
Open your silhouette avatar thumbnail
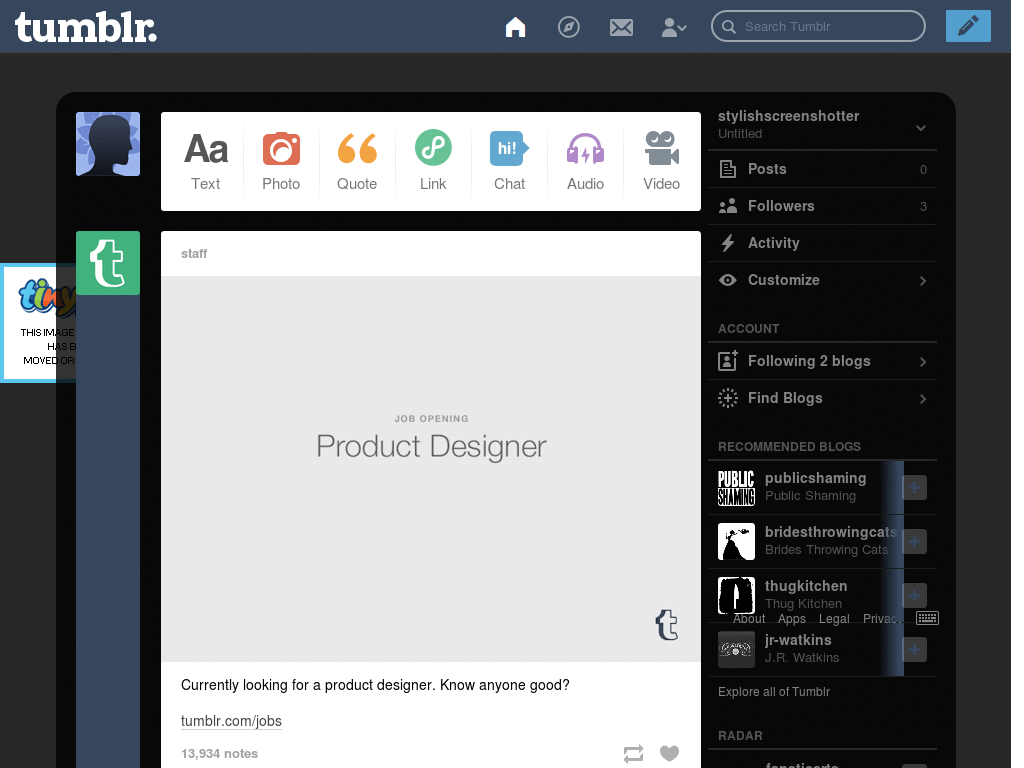108,144
